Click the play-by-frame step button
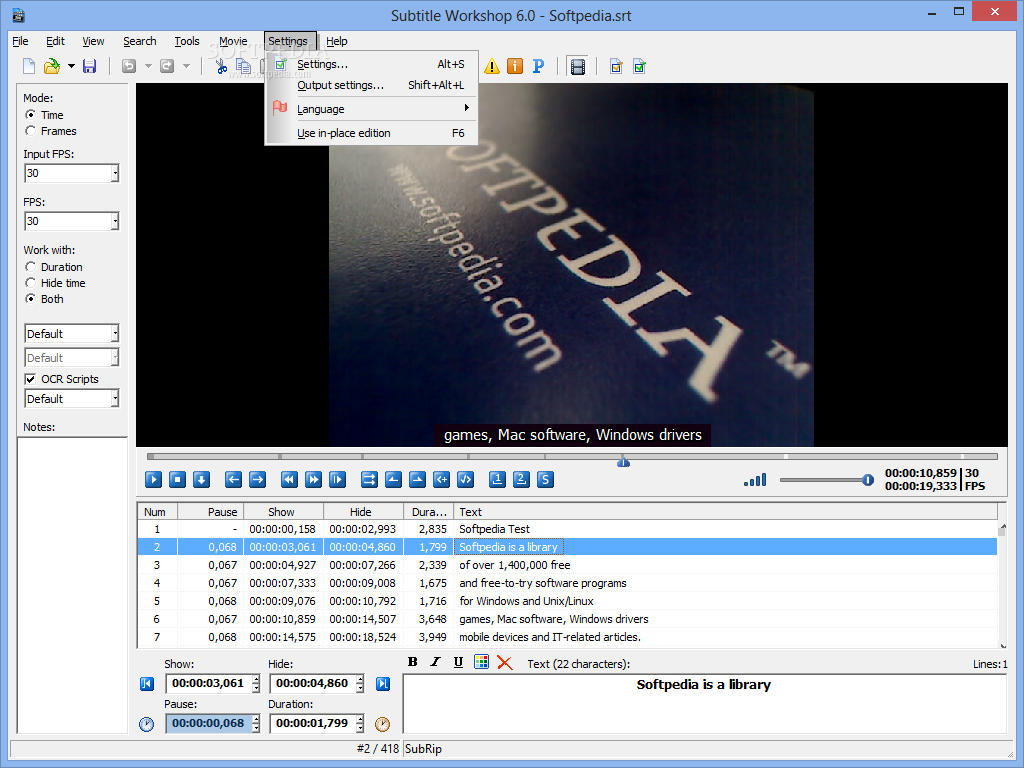The height and width of the screenshot is (768, 1024). click(x=337, y=479)
